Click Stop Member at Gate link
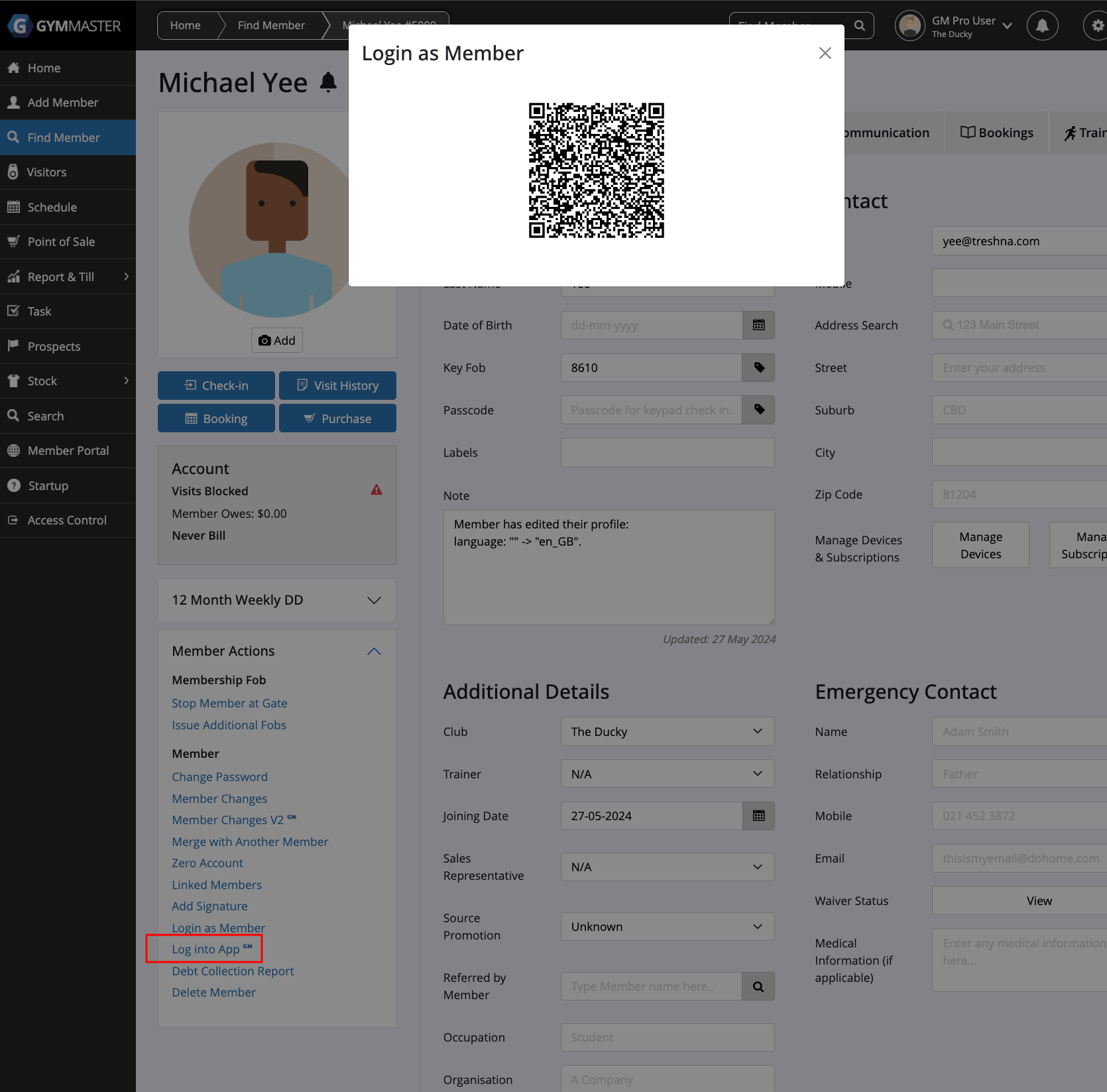This screenshot has width=1107, height=1092. [229, 703]
